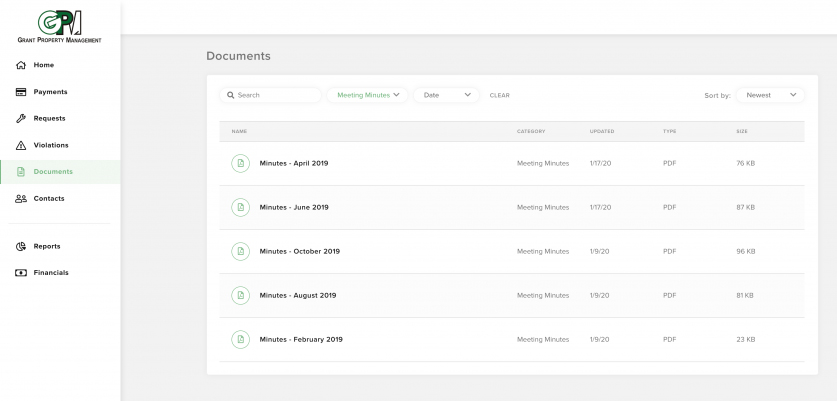Go to Documents in the sidebar

(x=53, y=172)
